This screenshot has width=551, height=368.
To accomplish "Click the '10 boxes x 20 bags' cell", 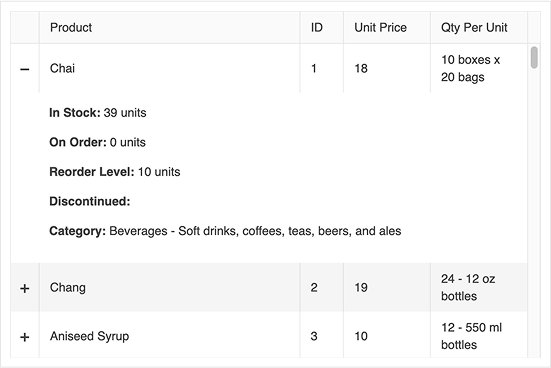I will (x=479, y=68).
